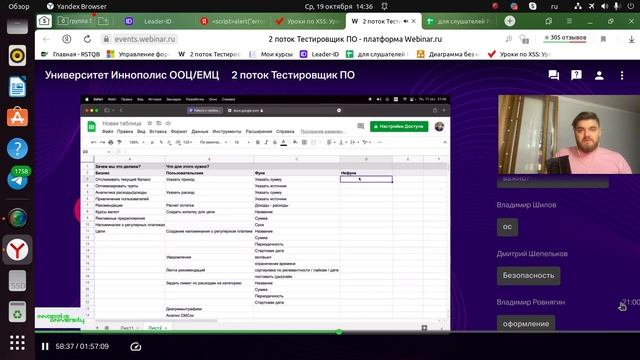Open the questions icon in webinar header

[576, 75]
